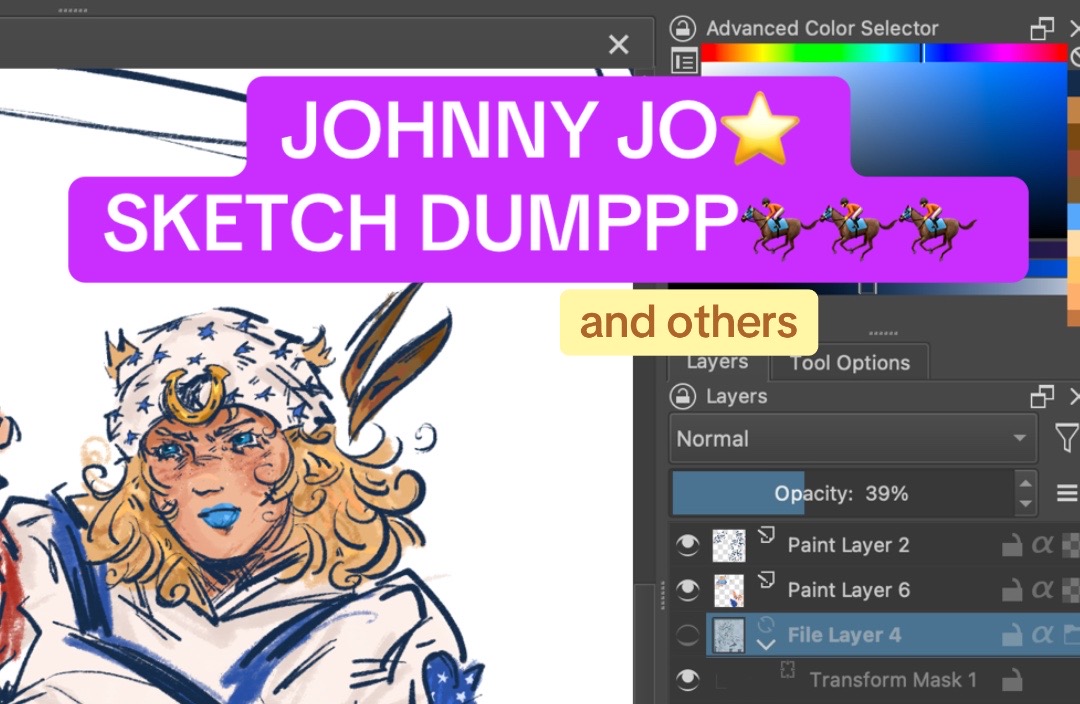The image size is (1080, 704).
Task: Select Paint Layer 2 name
Action: tap(849, 546)
